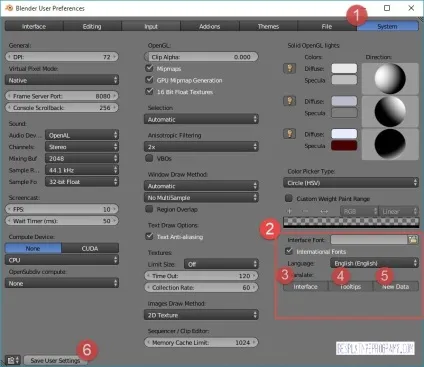Viewport: 424px width, 367px height.
Task: Click third light dark red Specular swatch
Action: pyautogui.click(x=344, y=146)
